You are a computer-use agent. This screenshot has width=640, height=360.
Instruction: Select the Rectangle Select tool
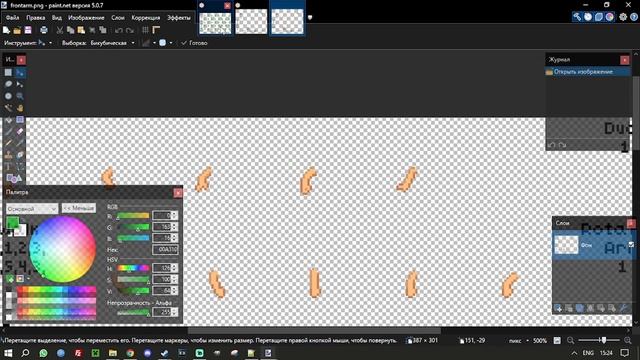[8, 73]
